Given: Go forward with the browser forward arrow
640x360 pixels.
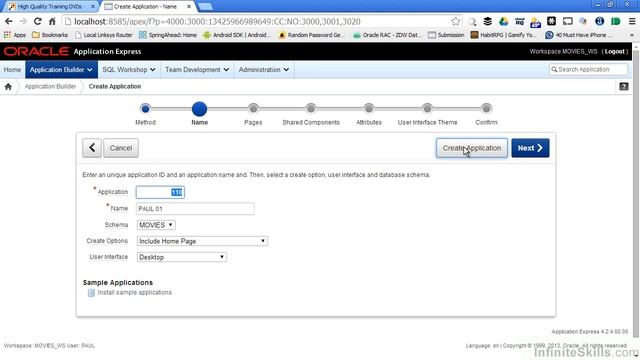Looking at the screenshot, I should pyautogui.click(x=23, y=21).
